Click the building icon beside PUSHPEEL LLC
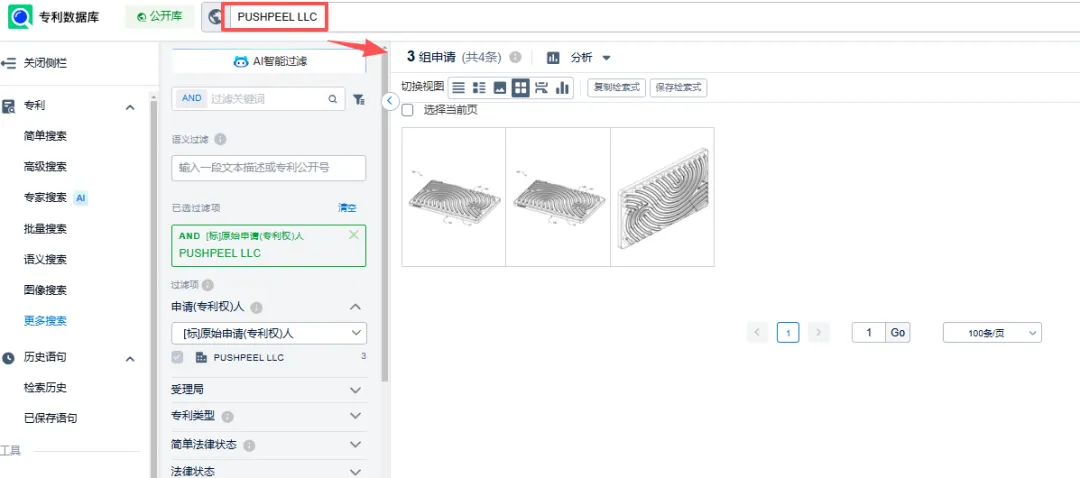The image size is (1080, 478). point(201,357)
